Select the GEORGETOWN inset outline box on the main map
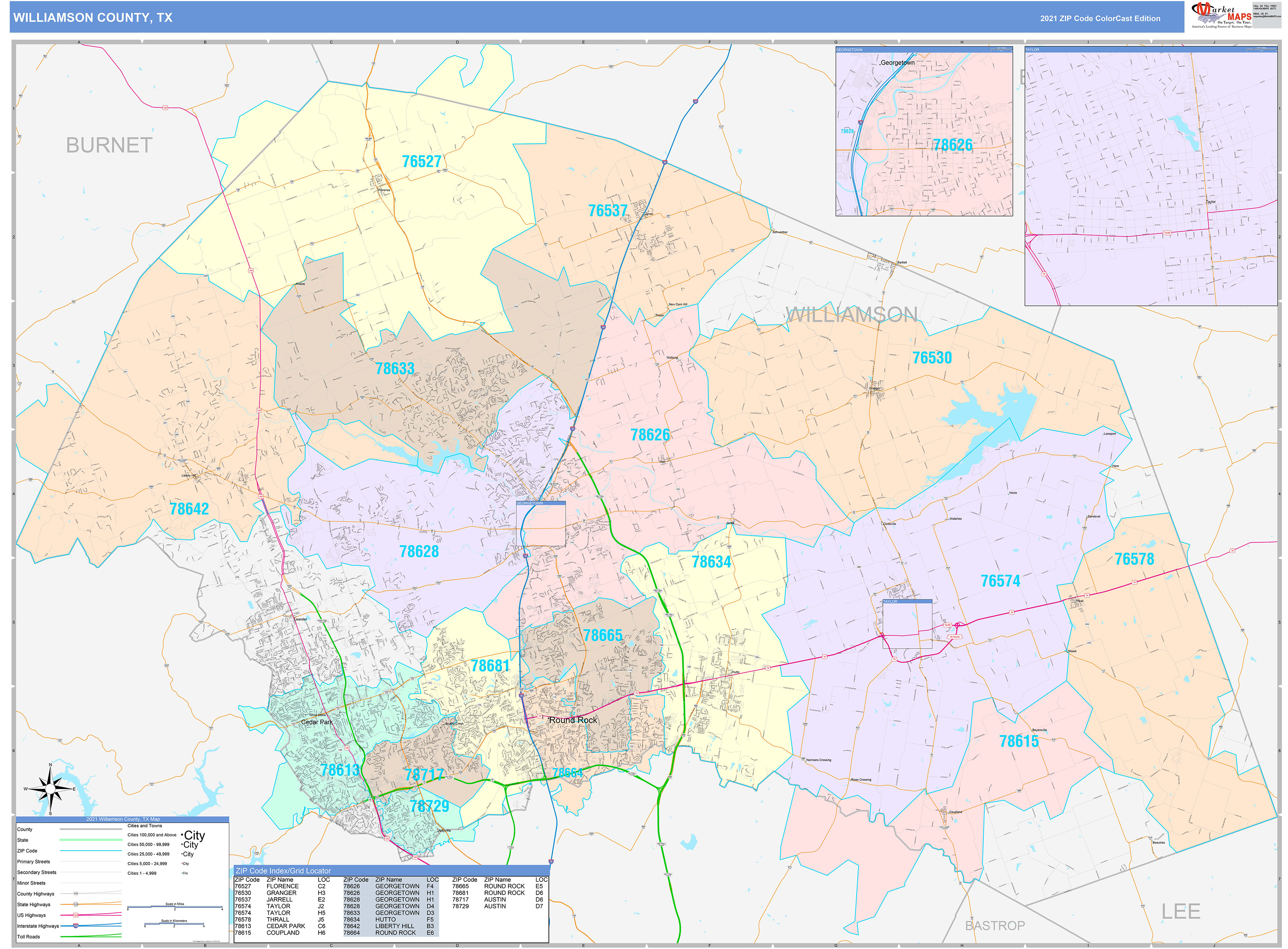The image size is (1288, 949). pos(541,523)
